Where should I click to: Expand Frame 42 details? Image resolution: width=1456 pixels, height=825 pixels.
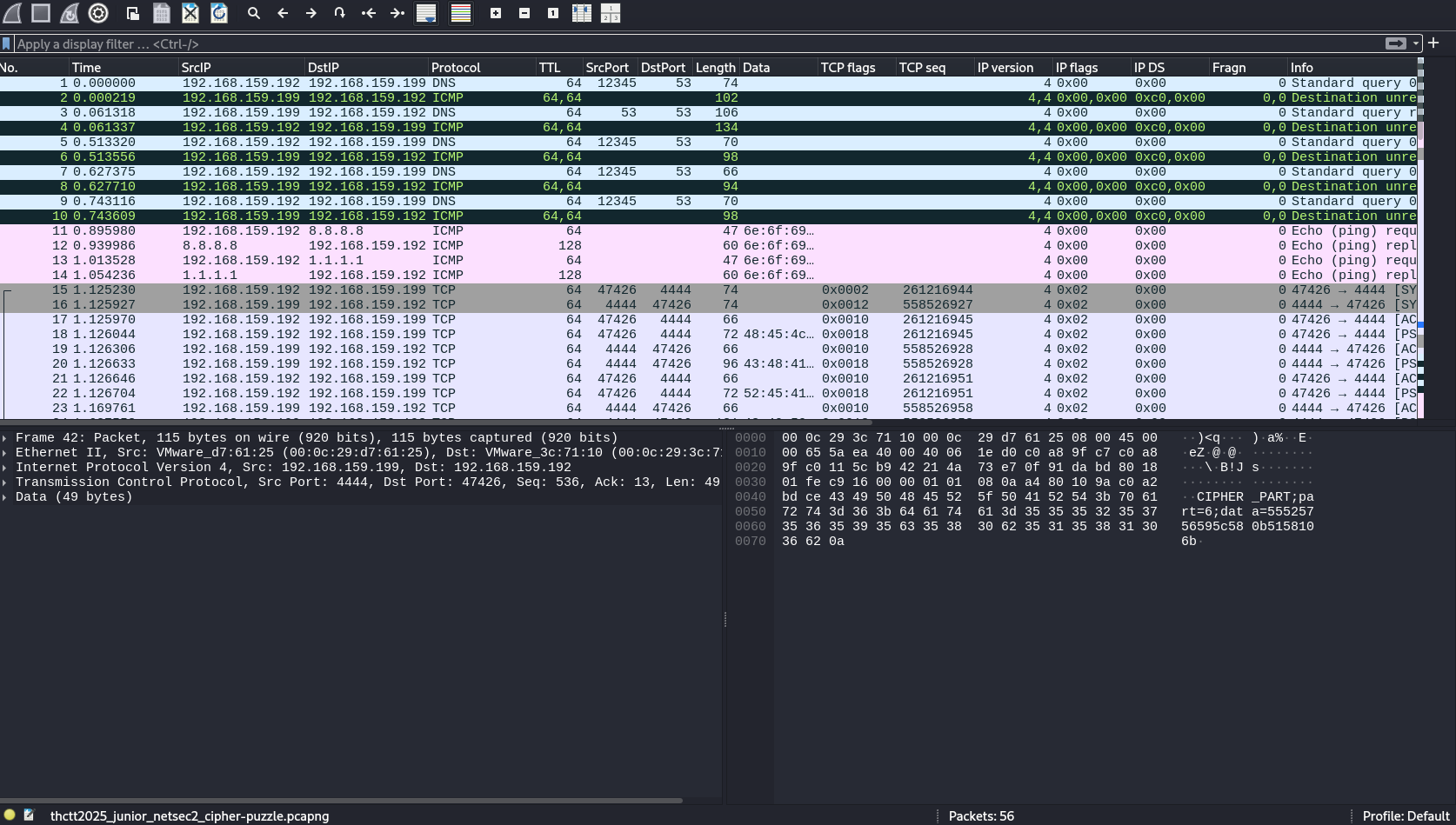pos(5,438)
